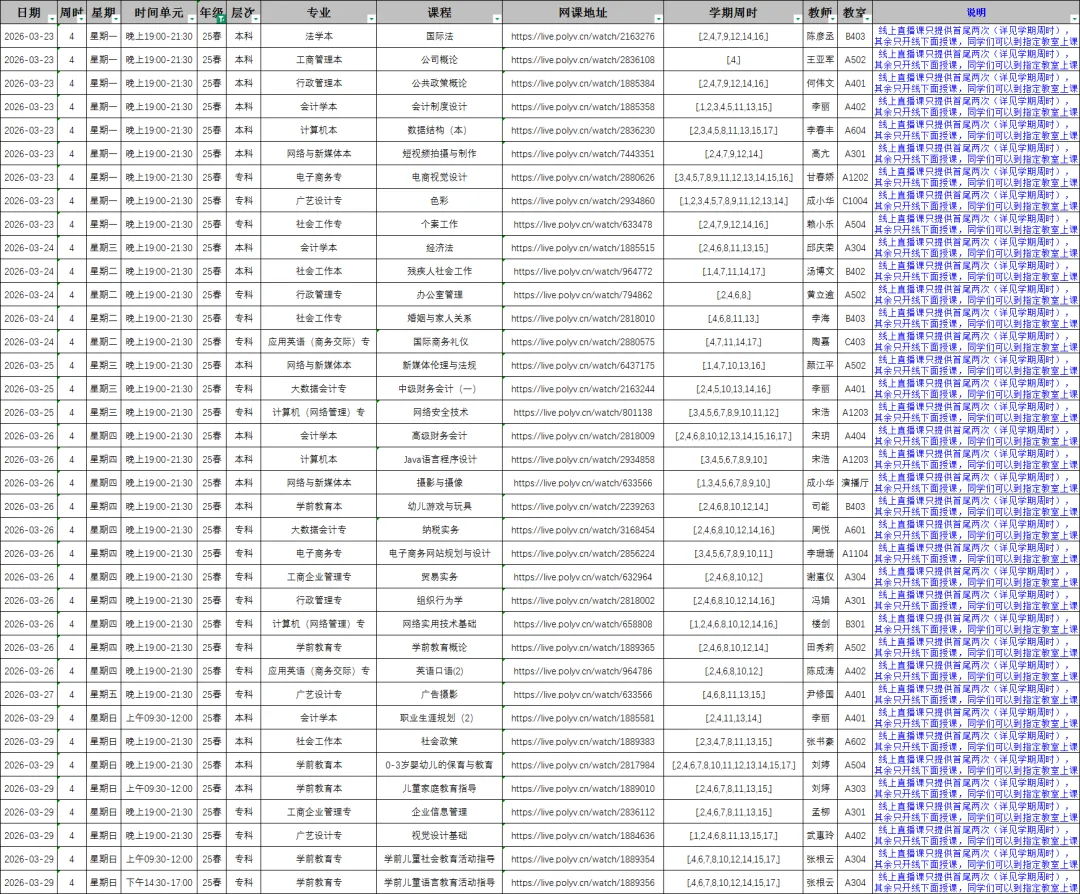Select 下午14:30-17:00 time cell
The image size is (1080, 894).
tap(159, 882)
